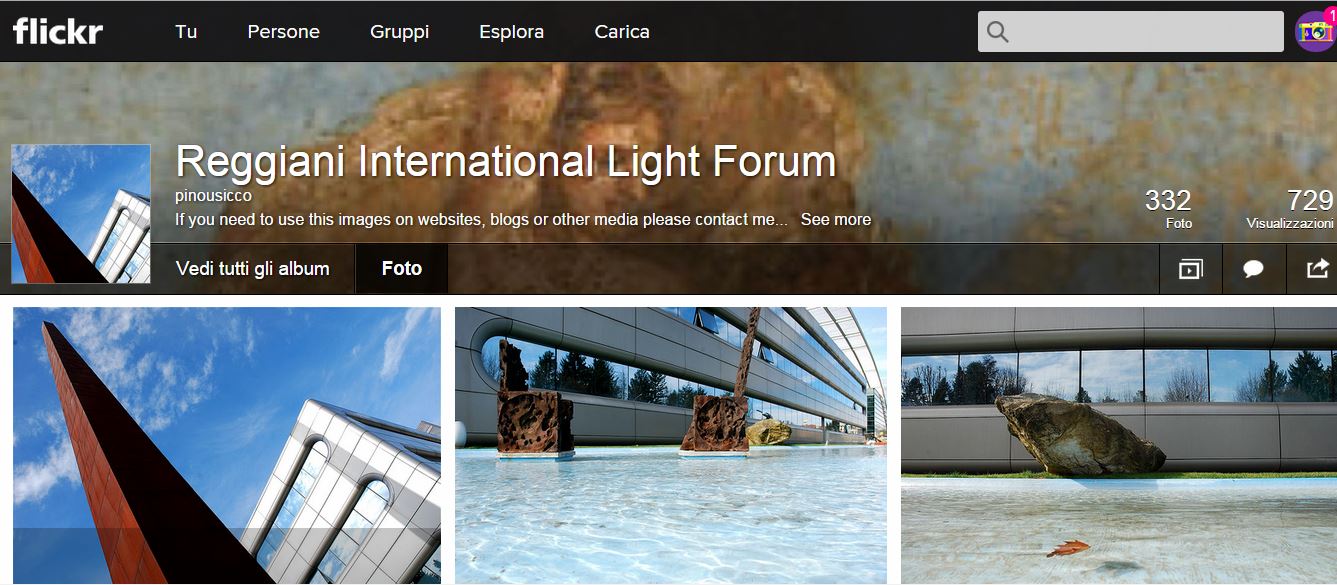Go to Vedi tutti gli album
The image size is (1337, 585).
[x=253, y=268]
